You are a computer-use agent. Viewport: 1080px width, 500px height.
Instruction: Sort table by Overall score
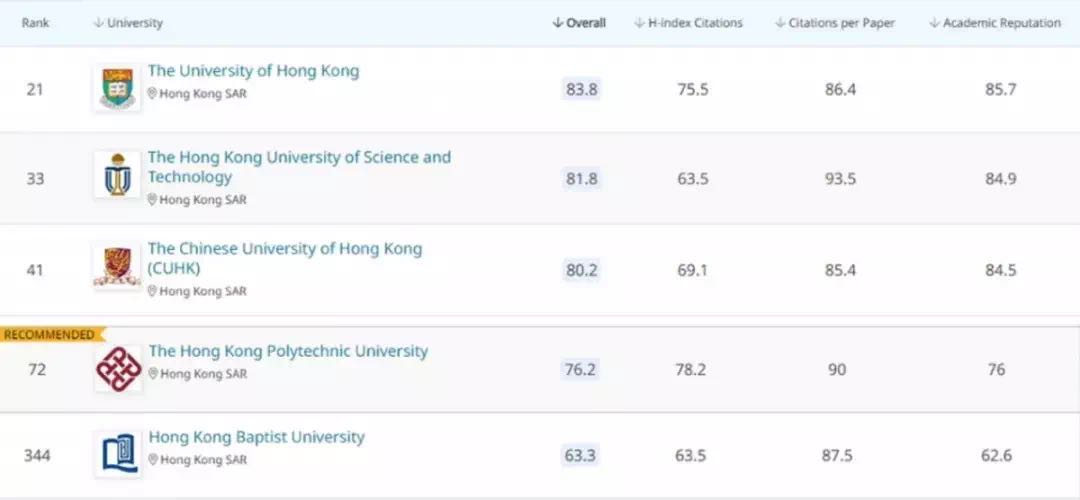pos(580,23)
